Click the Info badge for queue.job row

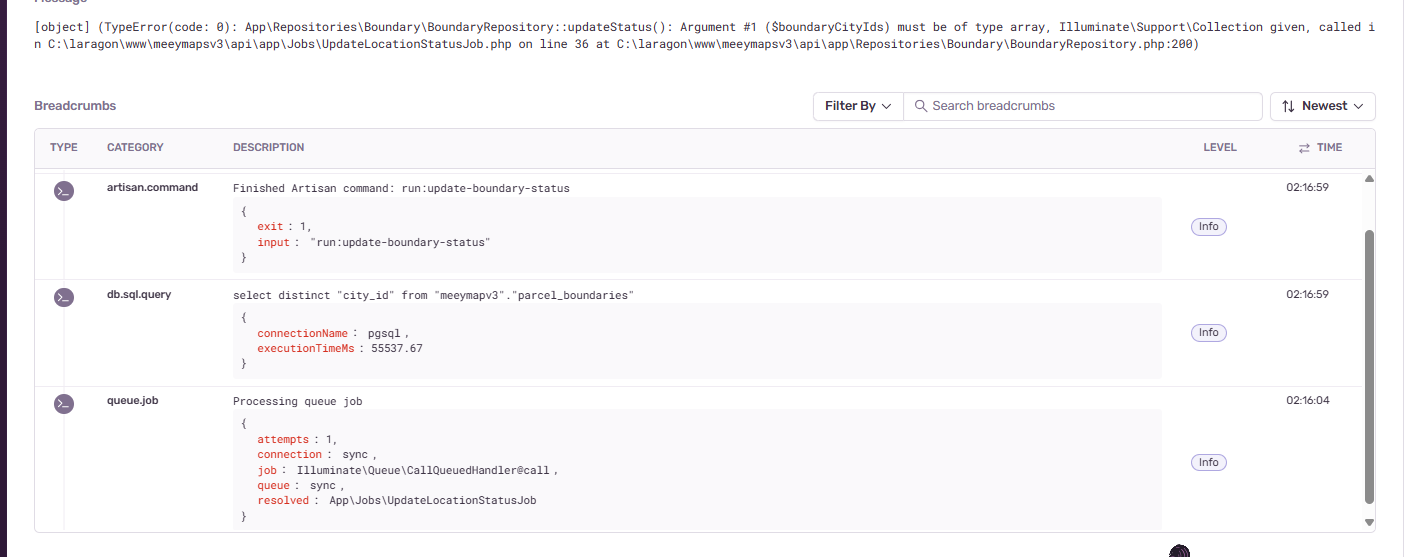pos(1208,463)
